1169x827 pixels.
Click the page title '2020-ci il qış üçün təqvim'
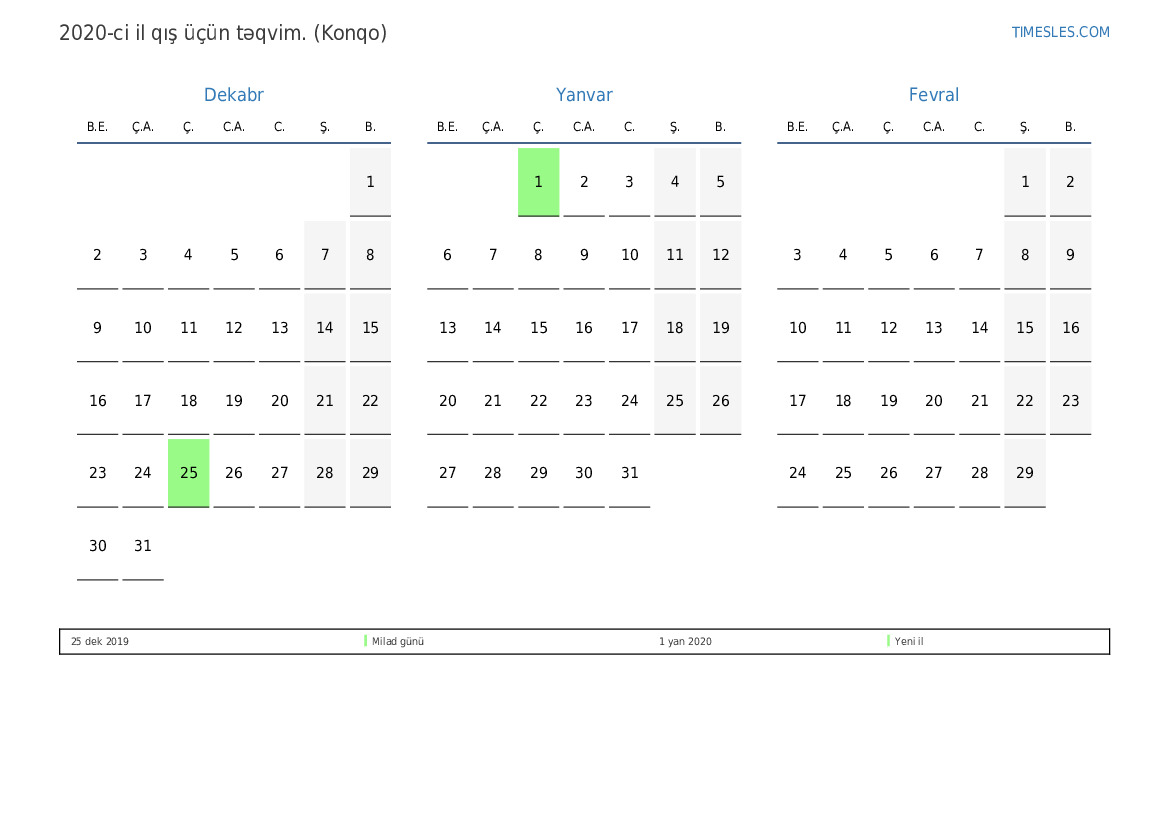point(223,33)
